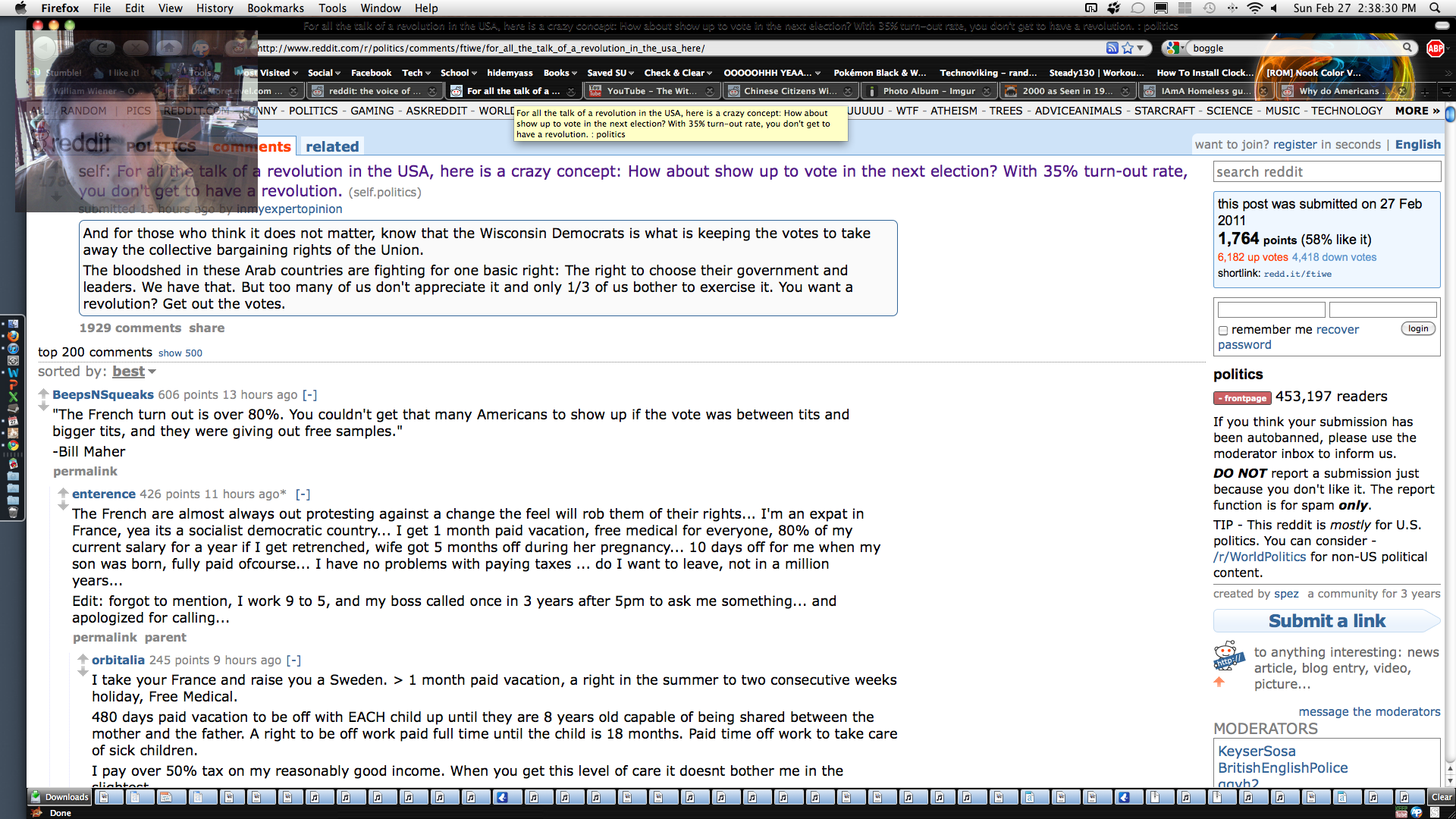This screenshot has width=1456, height=819.
Task: Upvote BeepsNSqueaks comment arrow
Action: tap(44, 393)
